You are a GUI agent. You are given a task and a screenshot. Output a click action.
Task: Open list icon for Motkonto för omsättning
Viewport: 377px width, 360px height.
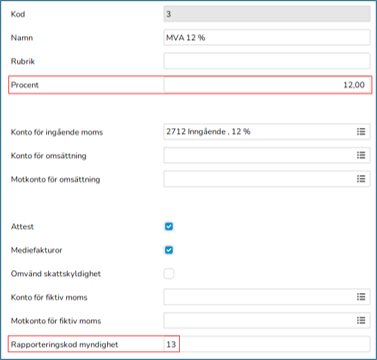click(x=361, y=179)
